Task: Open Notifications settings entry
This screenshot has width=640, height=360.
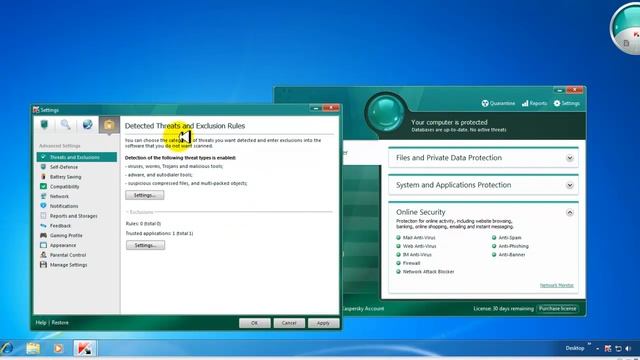Action: coord(64,206)
